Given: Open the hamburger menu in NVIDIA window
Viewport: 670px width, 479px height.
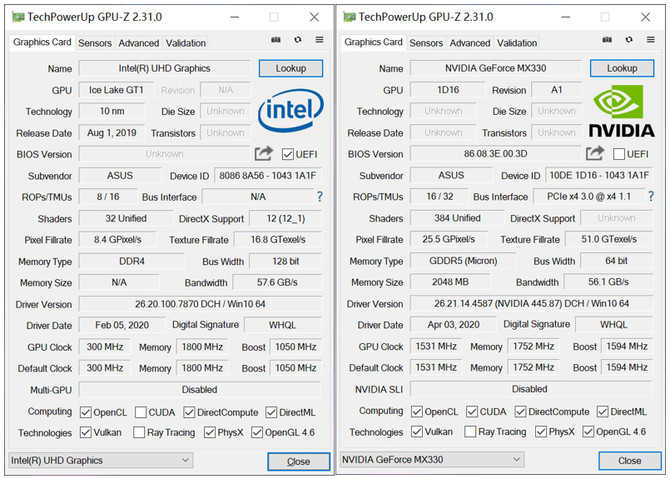Looking at the screenshot, I should point(650,40).
